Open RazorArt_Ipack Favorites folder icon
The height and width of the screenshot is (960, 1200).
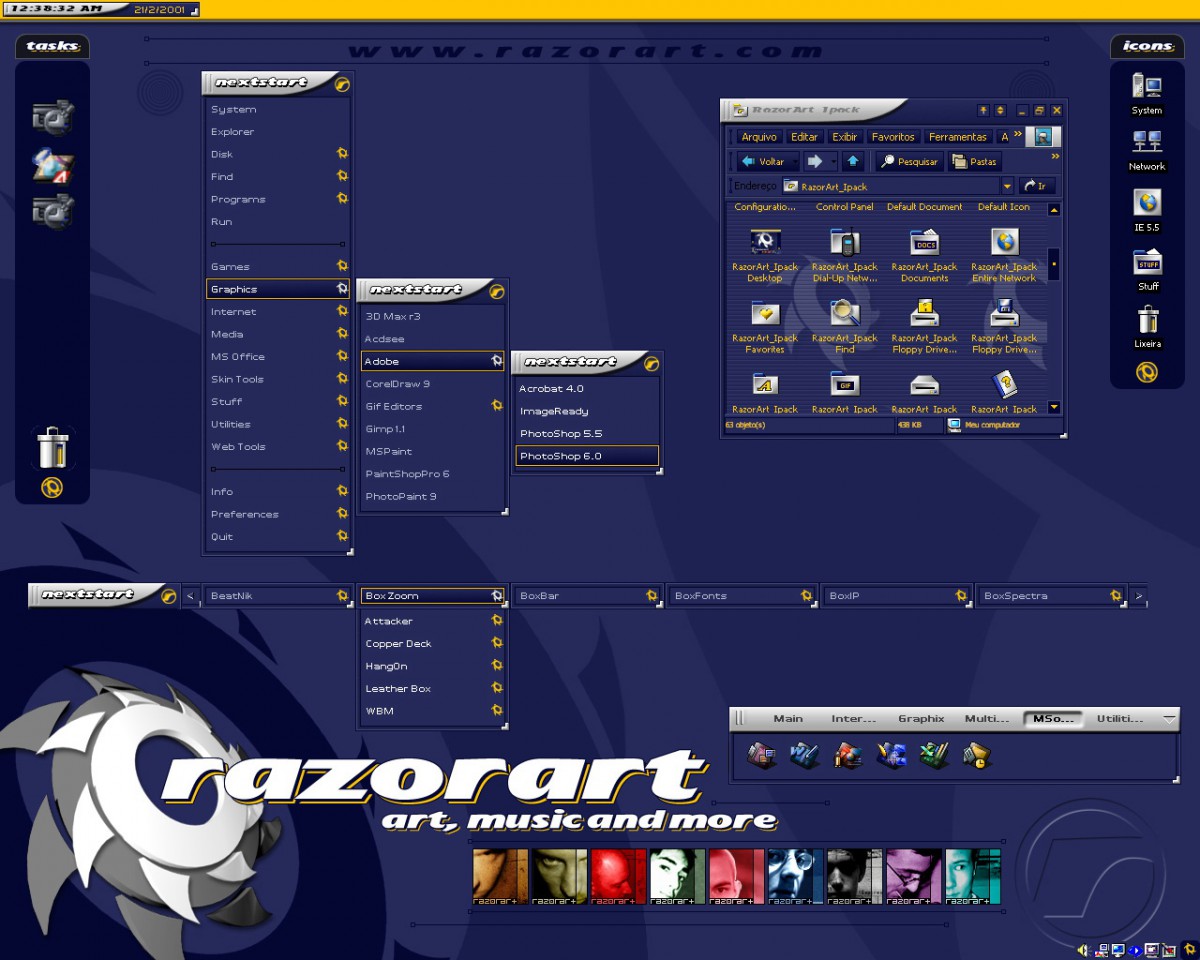[x=765, y=314]
